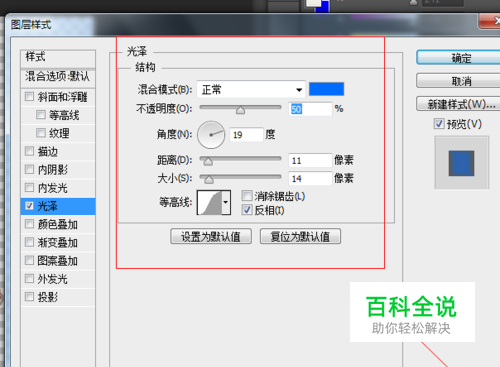Click the size value field showing 14
Image resolution: width=500 pixels, height=367 pixels.
pos(310,178)
